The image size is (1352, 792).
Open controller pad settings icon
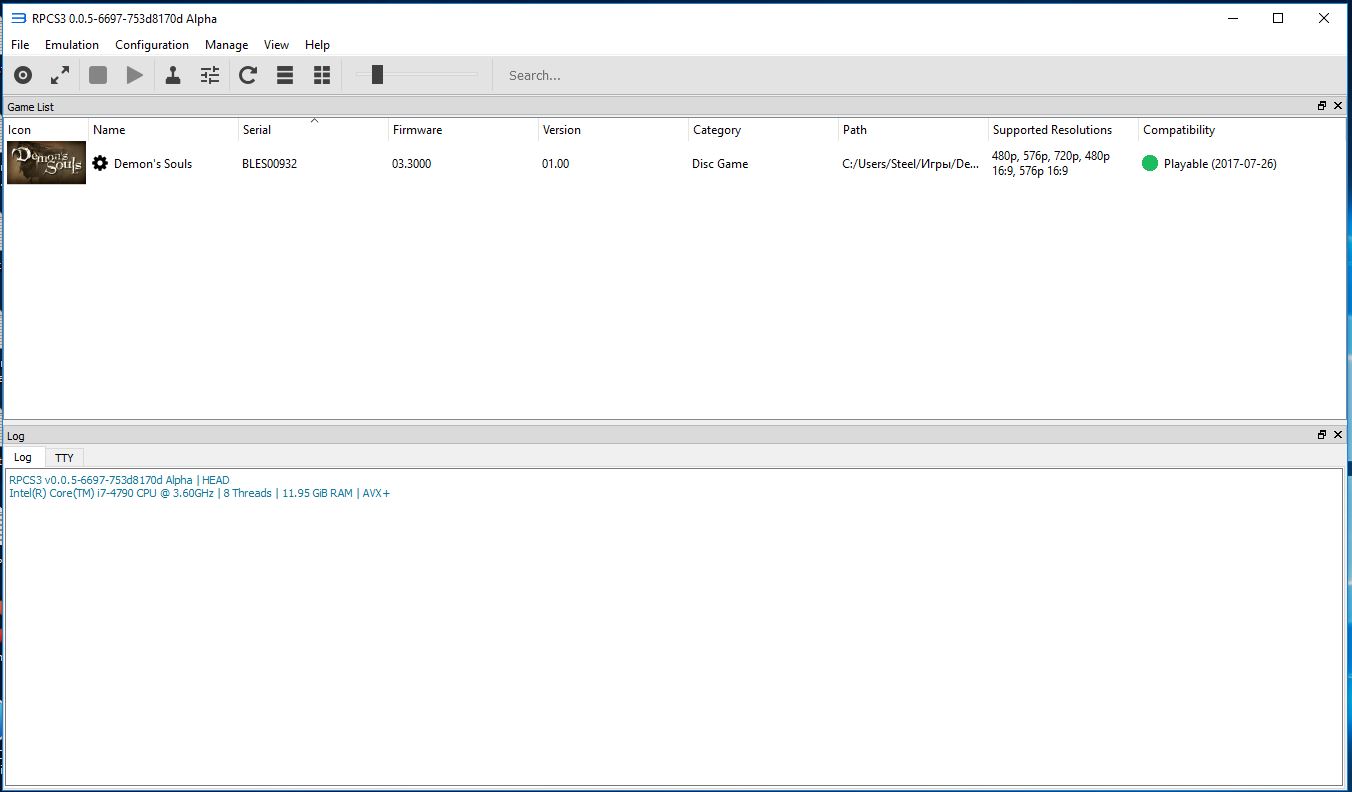click(173, 75)
